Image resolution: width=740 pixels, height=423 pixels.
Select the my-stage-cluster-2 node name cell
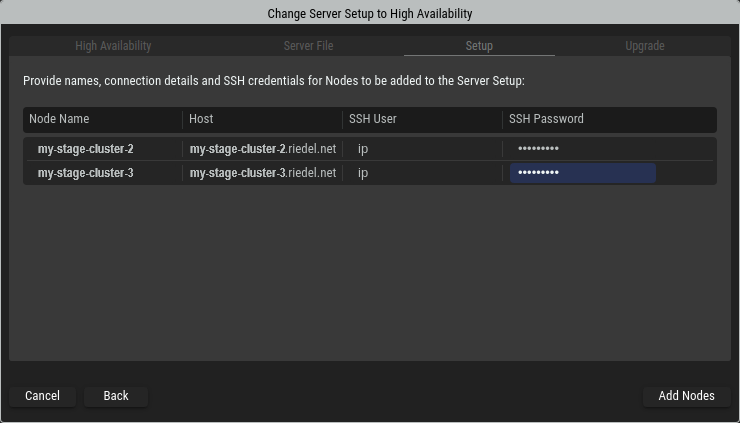(x=86, y=149)
